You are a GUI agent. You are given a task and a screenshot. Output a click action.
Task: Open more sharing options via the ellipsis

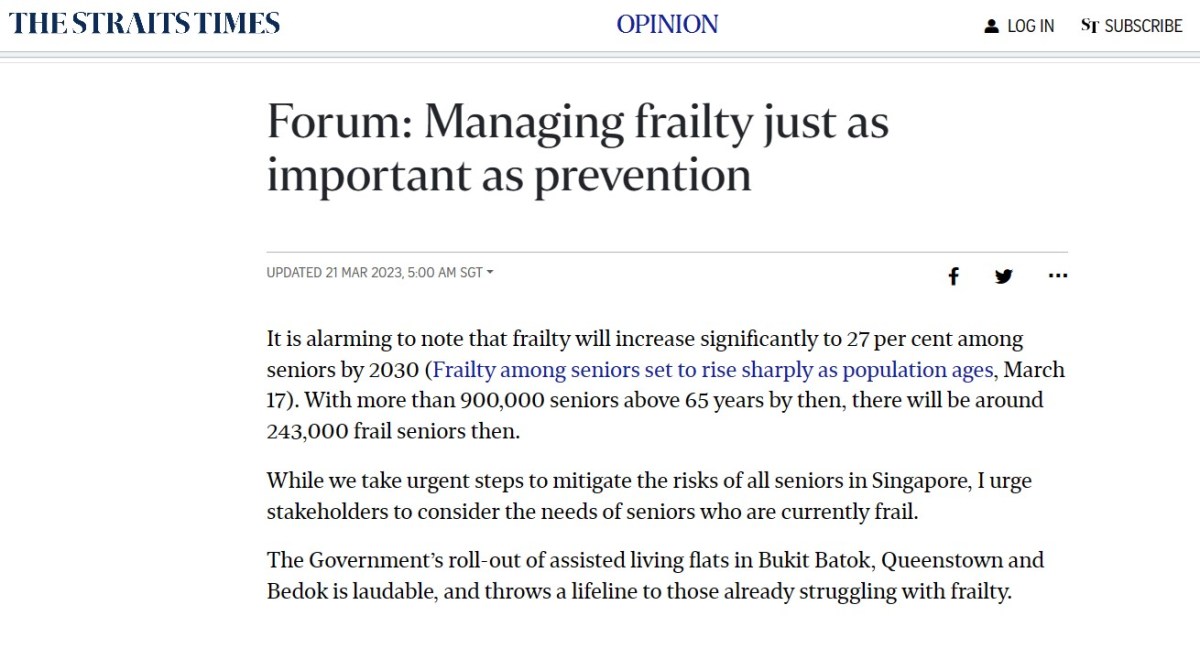(1057, 276)
